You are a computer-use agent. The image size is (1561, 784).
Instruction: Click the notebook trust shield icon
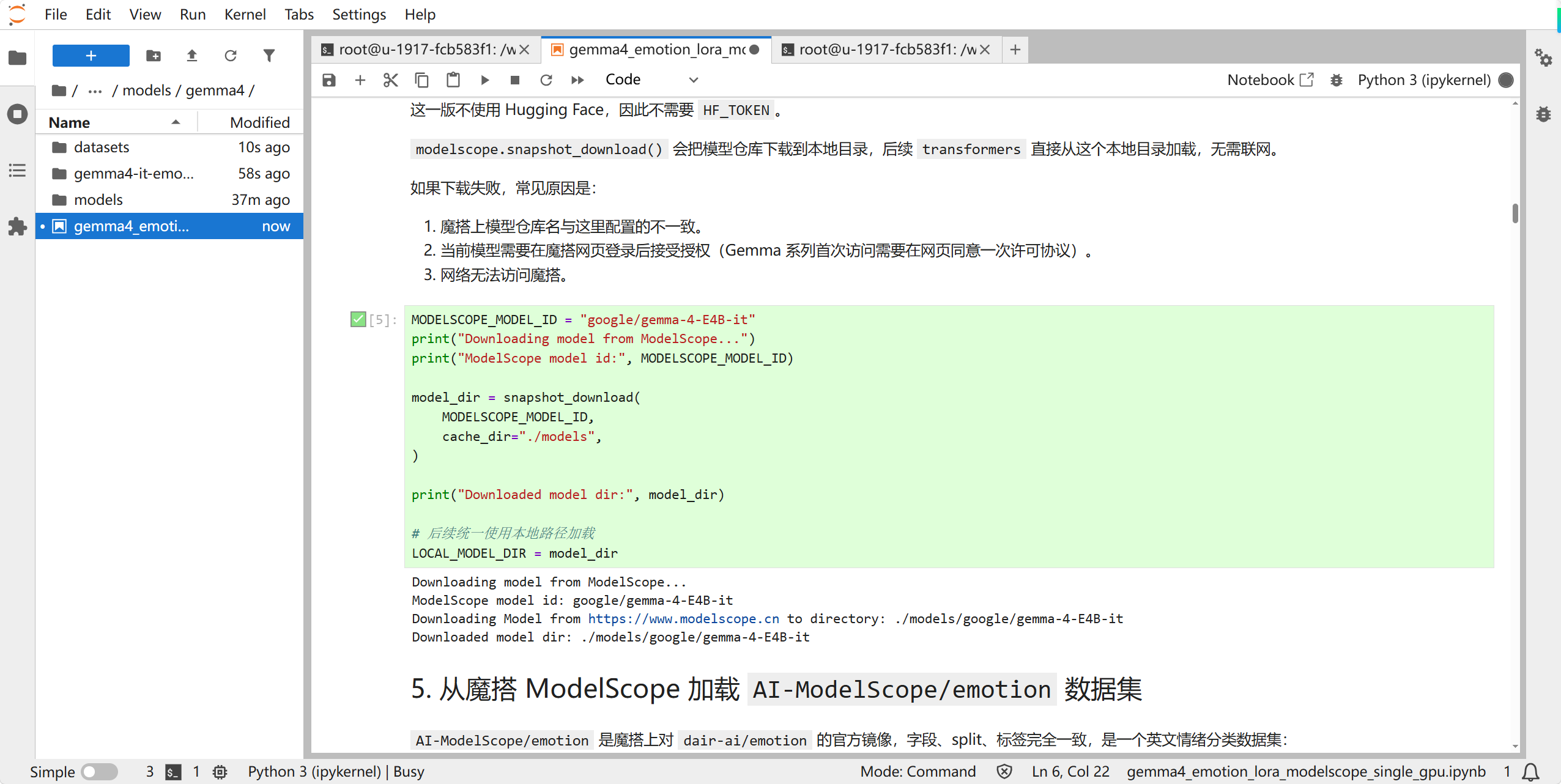click(x=1004, y=772)
